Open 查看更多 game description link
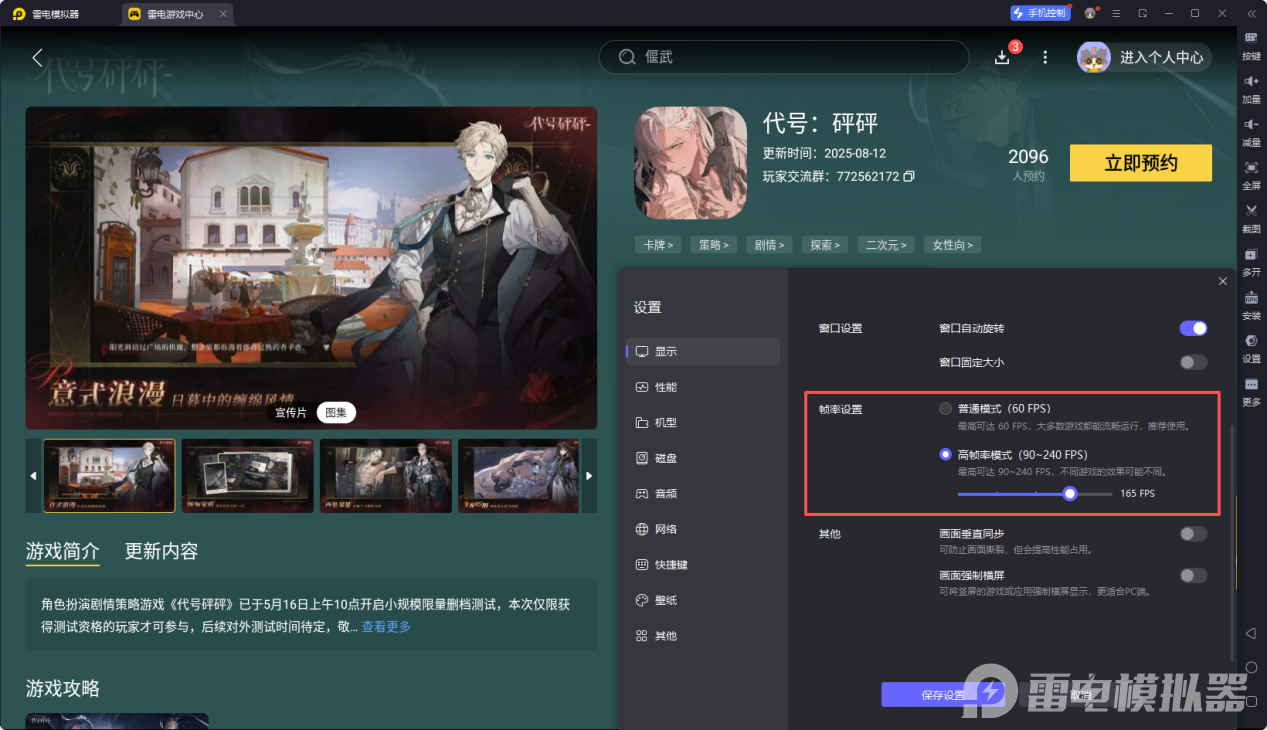This screenshot has width=1267, height=730. coord(385,625)
